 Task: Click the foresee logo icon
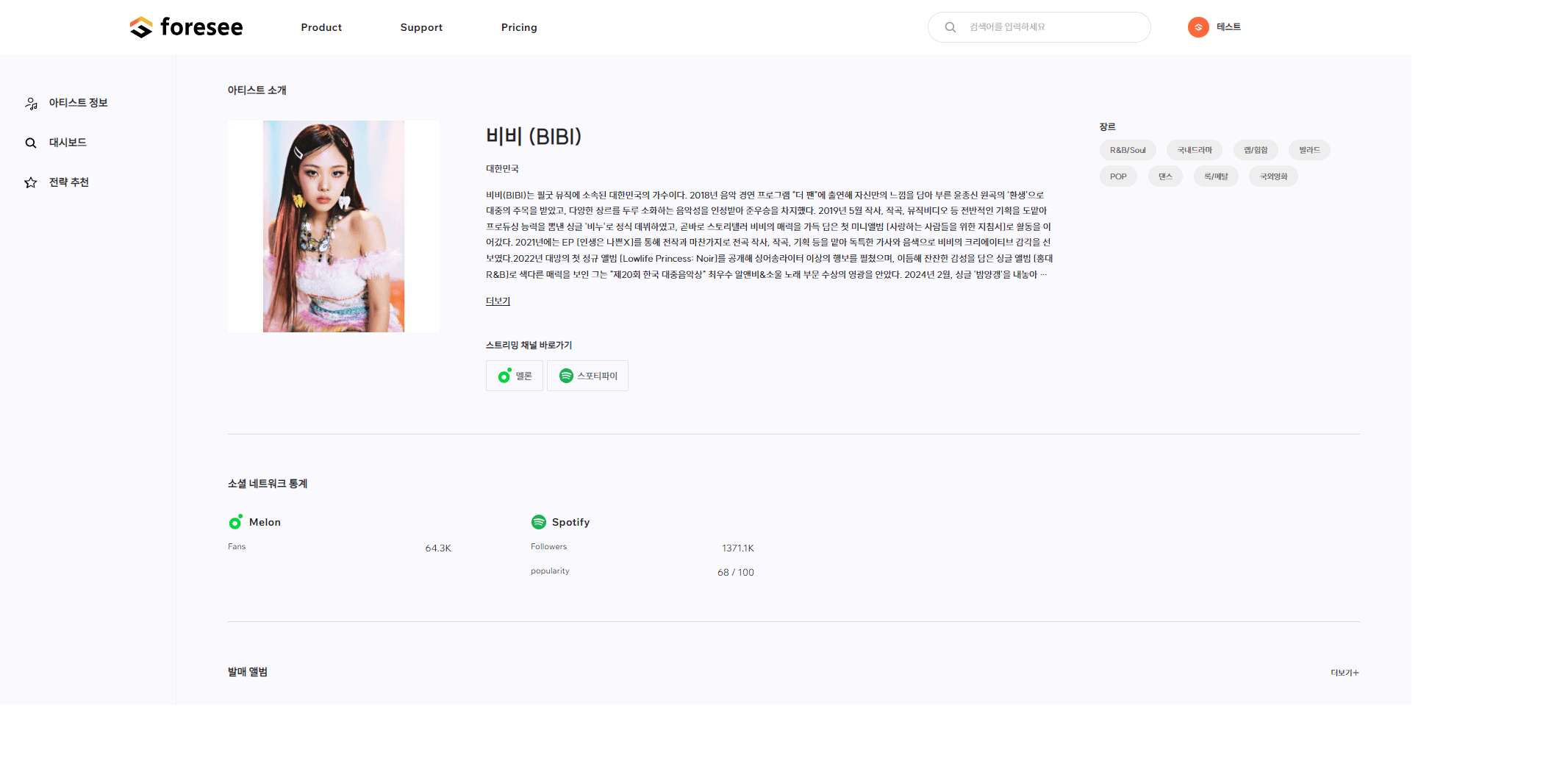[x=141, y=27]
